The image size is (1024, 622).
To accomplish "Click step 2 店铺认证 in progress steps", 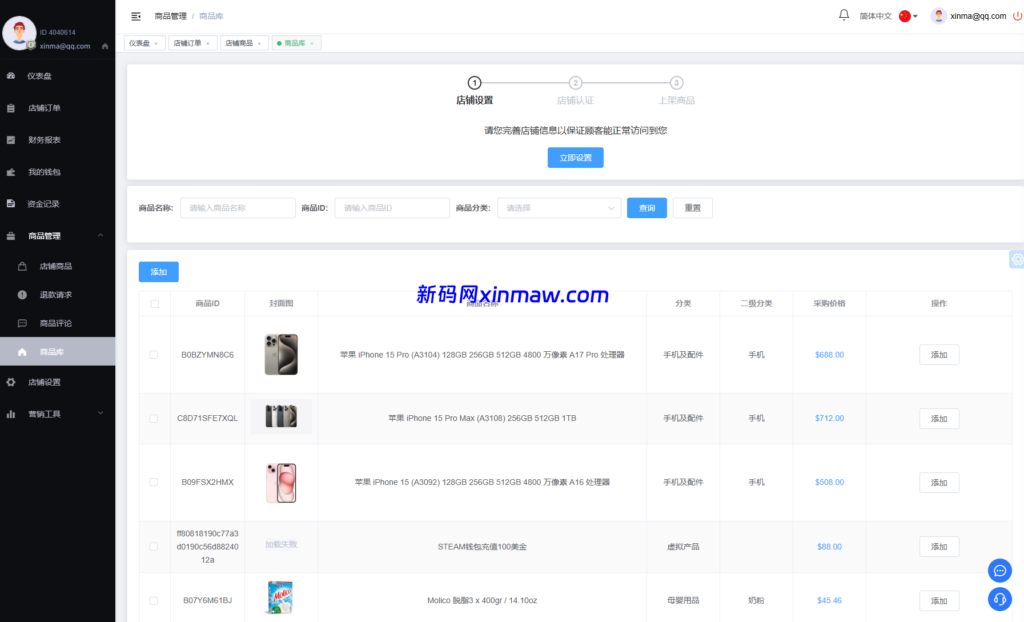I will click(575, 91).
